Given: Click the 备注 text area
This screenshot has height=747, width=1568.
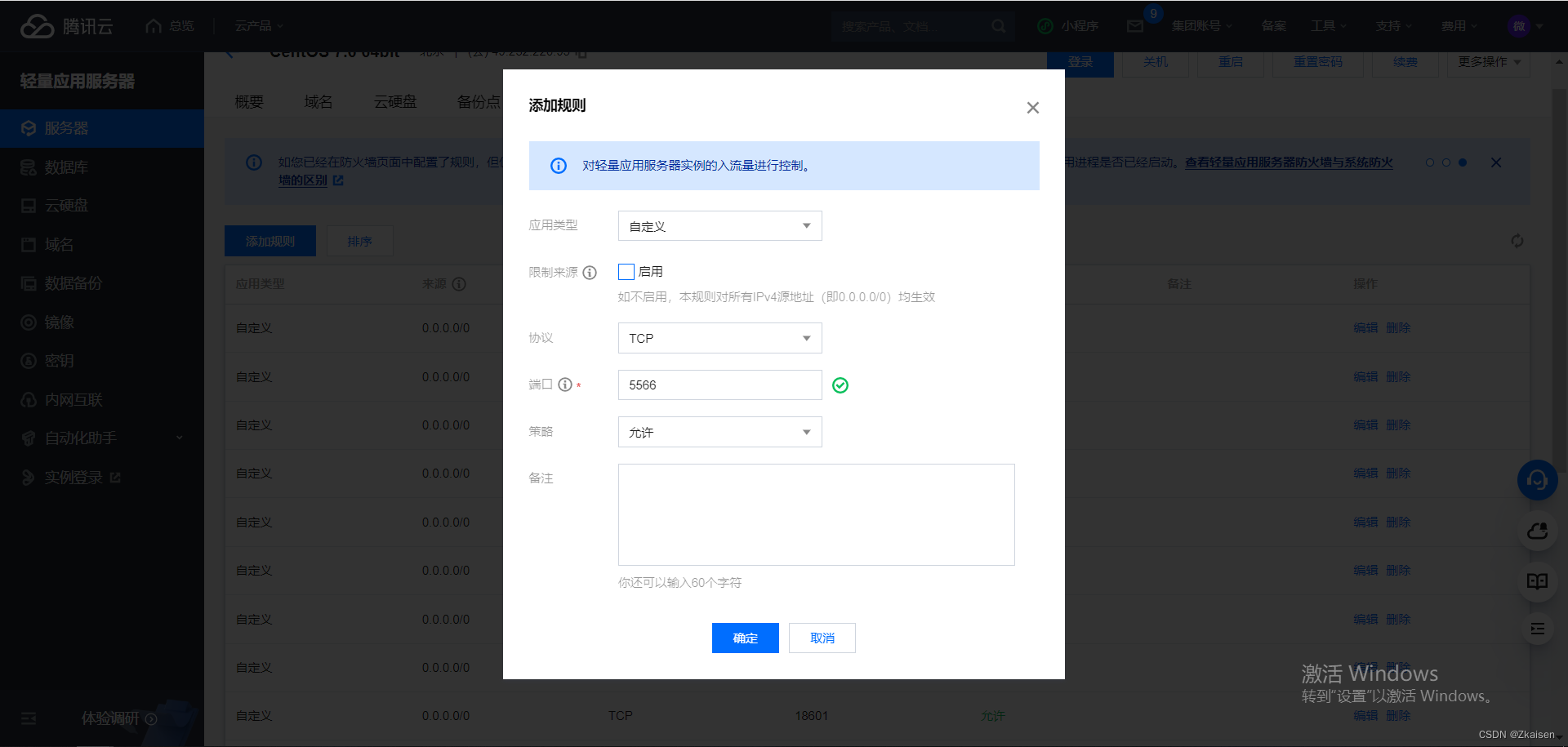Looking at the screenshot, I should pyautogui.click(x=816, y=515).
